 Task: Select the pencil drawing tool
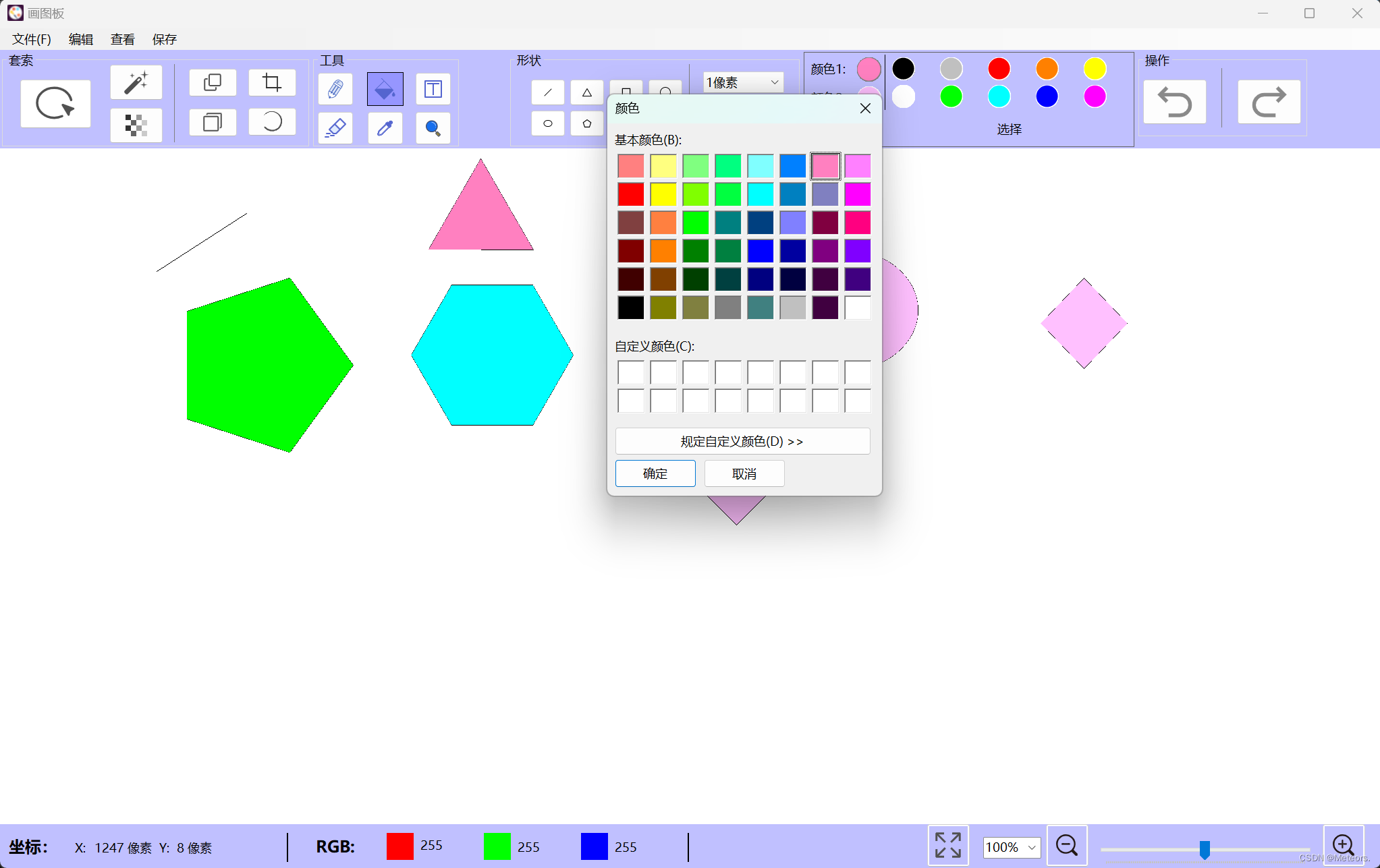335,89
